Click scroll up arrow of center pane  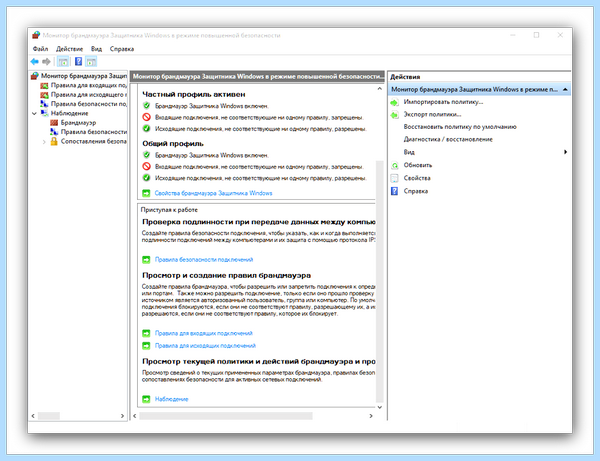point(379,89)
